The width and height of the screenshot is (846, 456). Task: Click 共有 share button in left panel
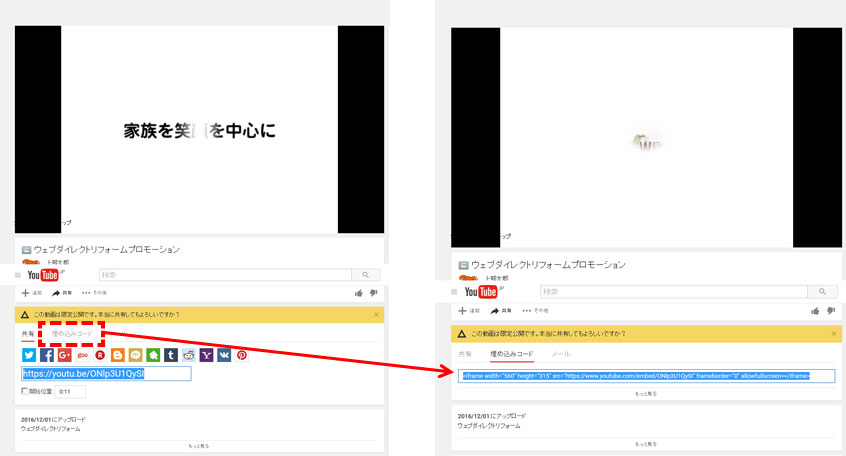click(62, 293)
